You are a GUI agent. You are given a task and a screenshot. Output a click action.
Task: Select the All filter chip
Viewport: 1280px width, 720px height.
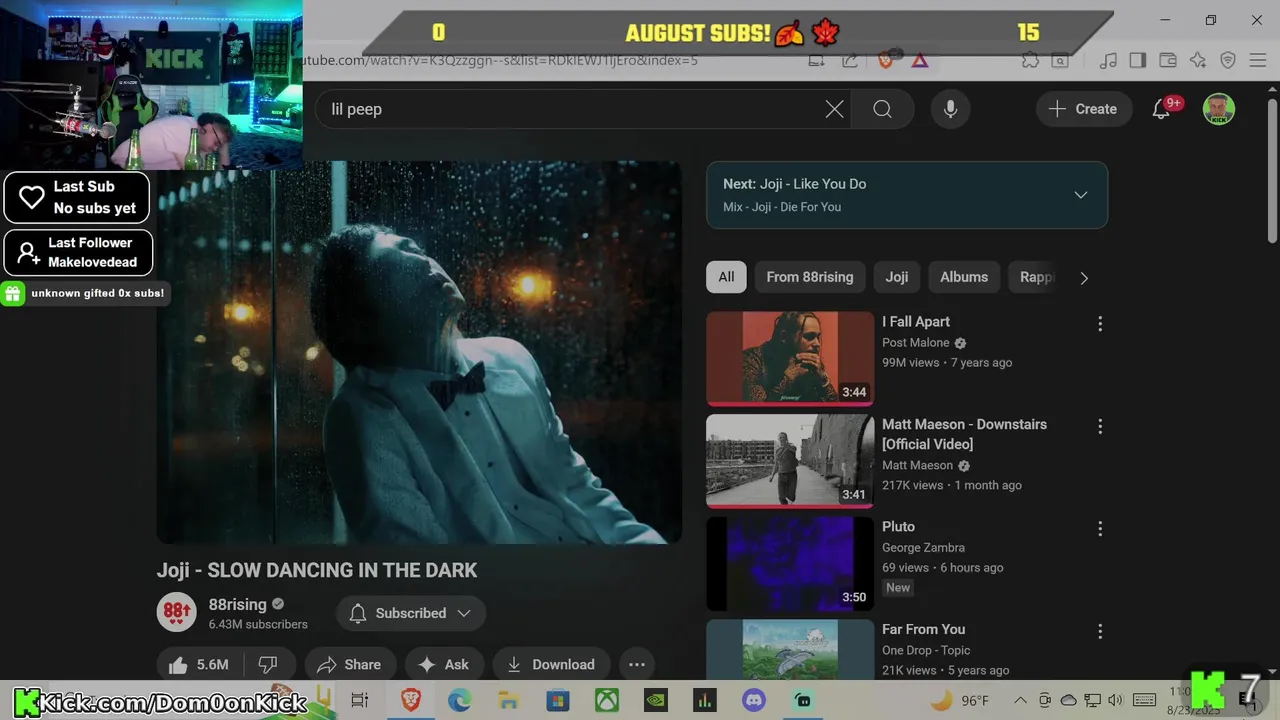click(x=726, y=277)
